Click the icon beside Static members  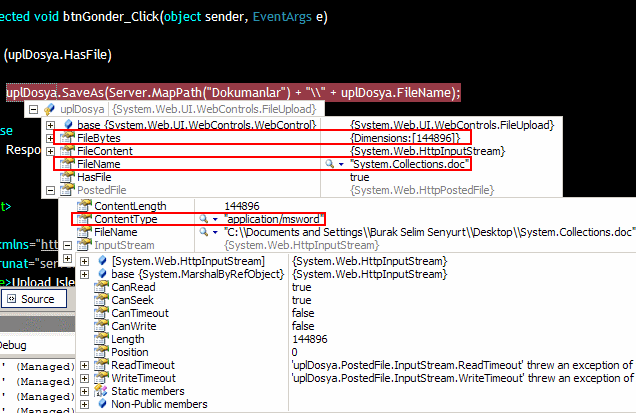pyautogui.click(x=99, y=391)
